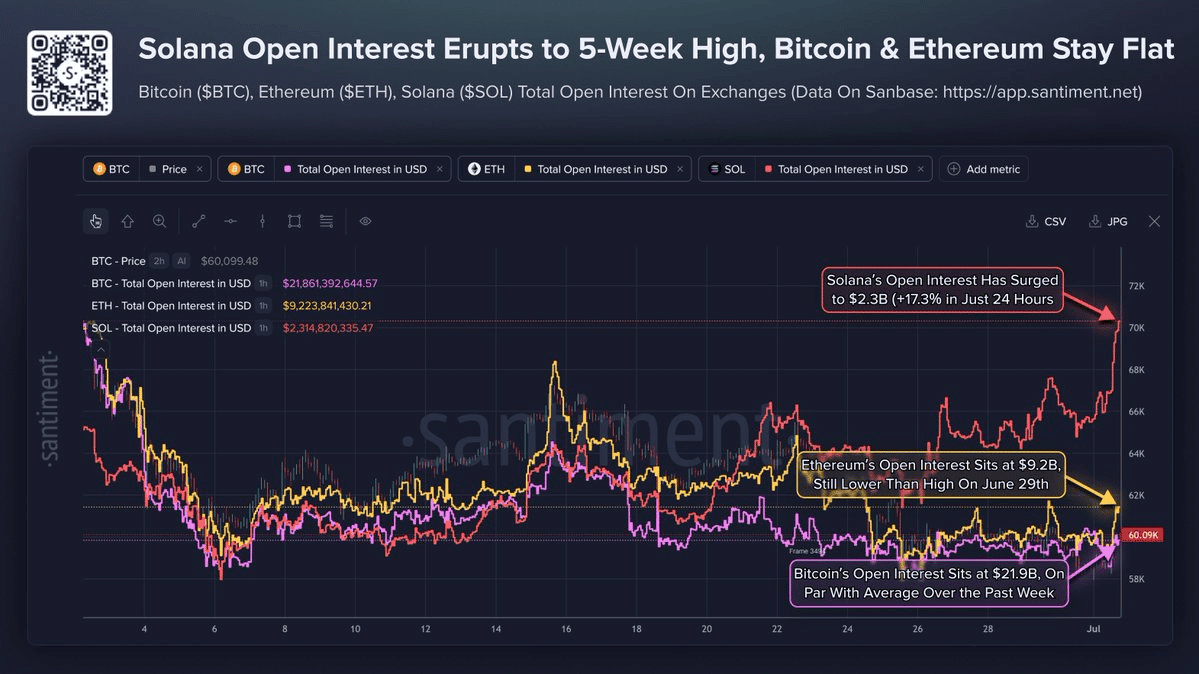
Task: Choose the vertical line tool
Action: point(262,221)
